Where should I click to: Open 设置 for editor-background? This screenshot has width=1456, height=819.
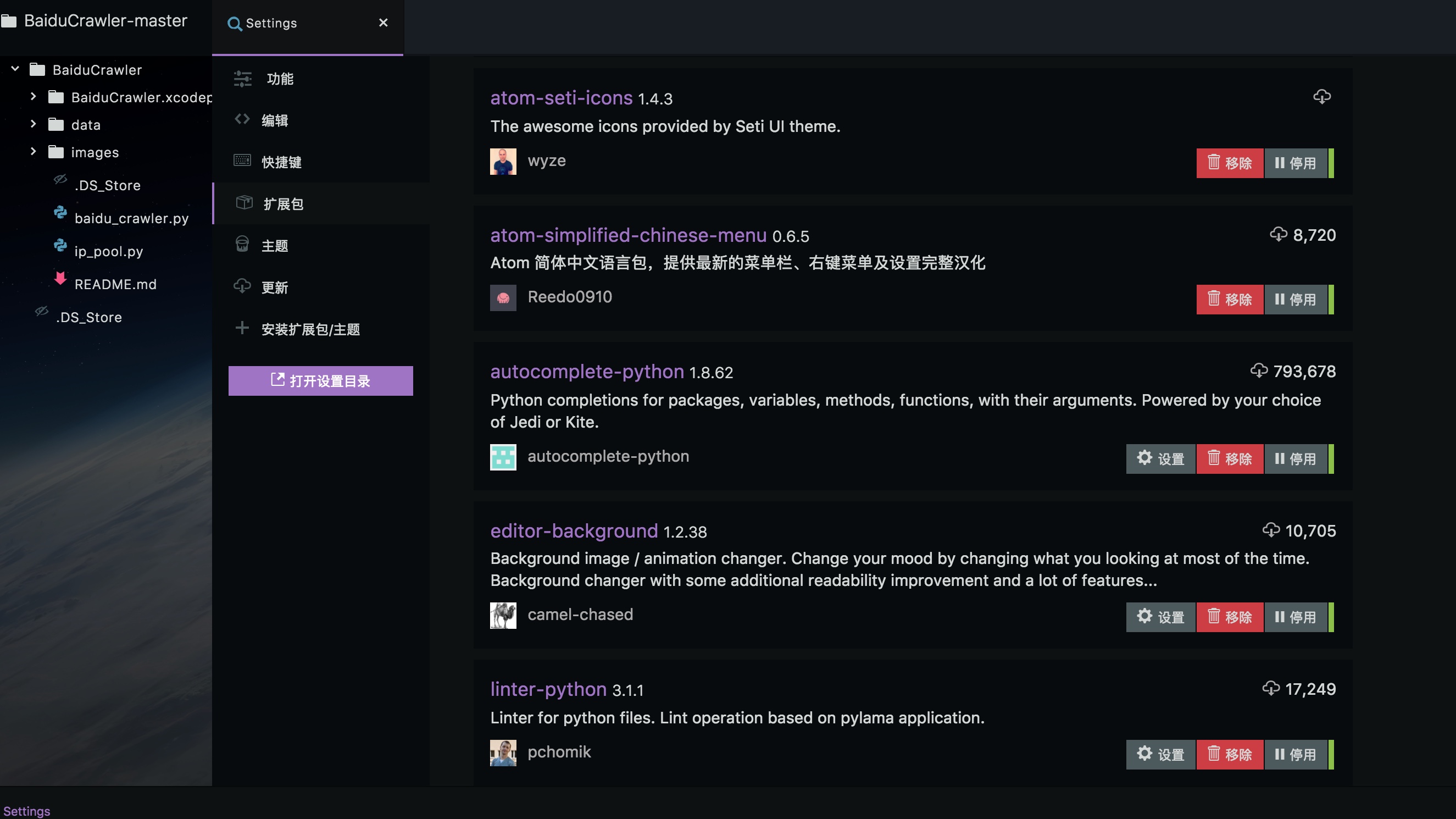[1160, 618]
